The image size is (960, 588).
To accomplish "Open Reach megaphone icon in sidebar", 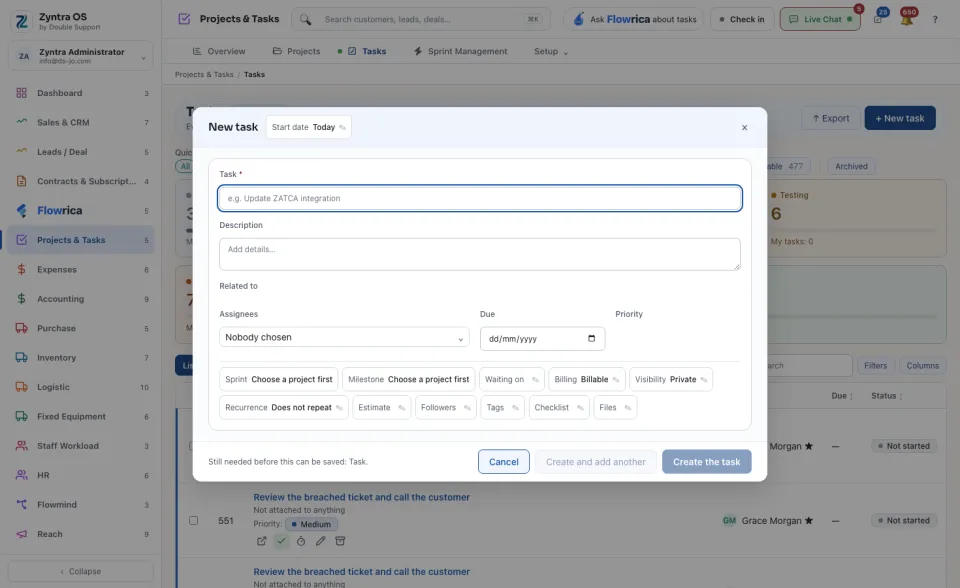I will click(x=21, y=534).
